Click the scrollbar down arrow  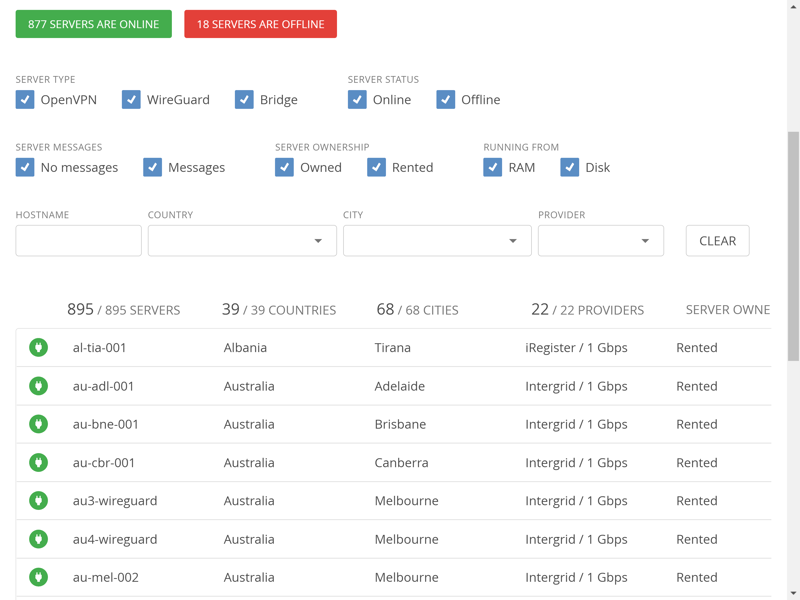pos(793,593)
